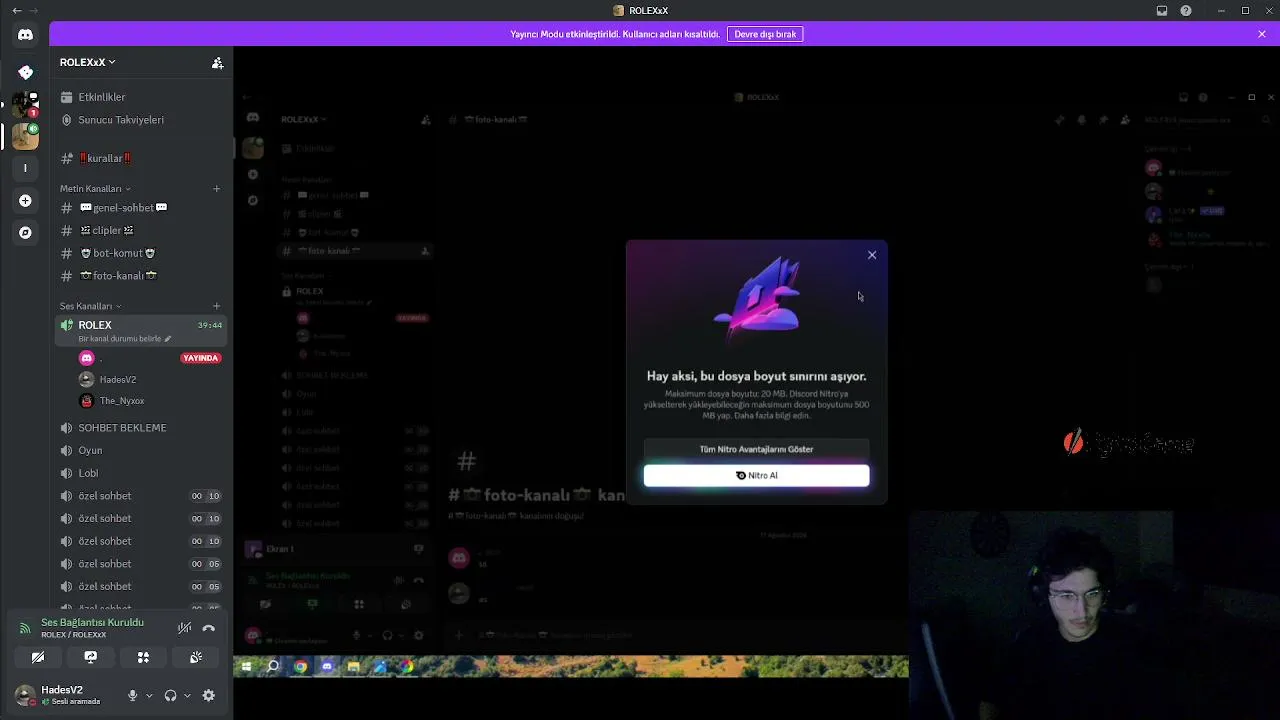Click Nitro Al button in stream

[x=757, y=476]
